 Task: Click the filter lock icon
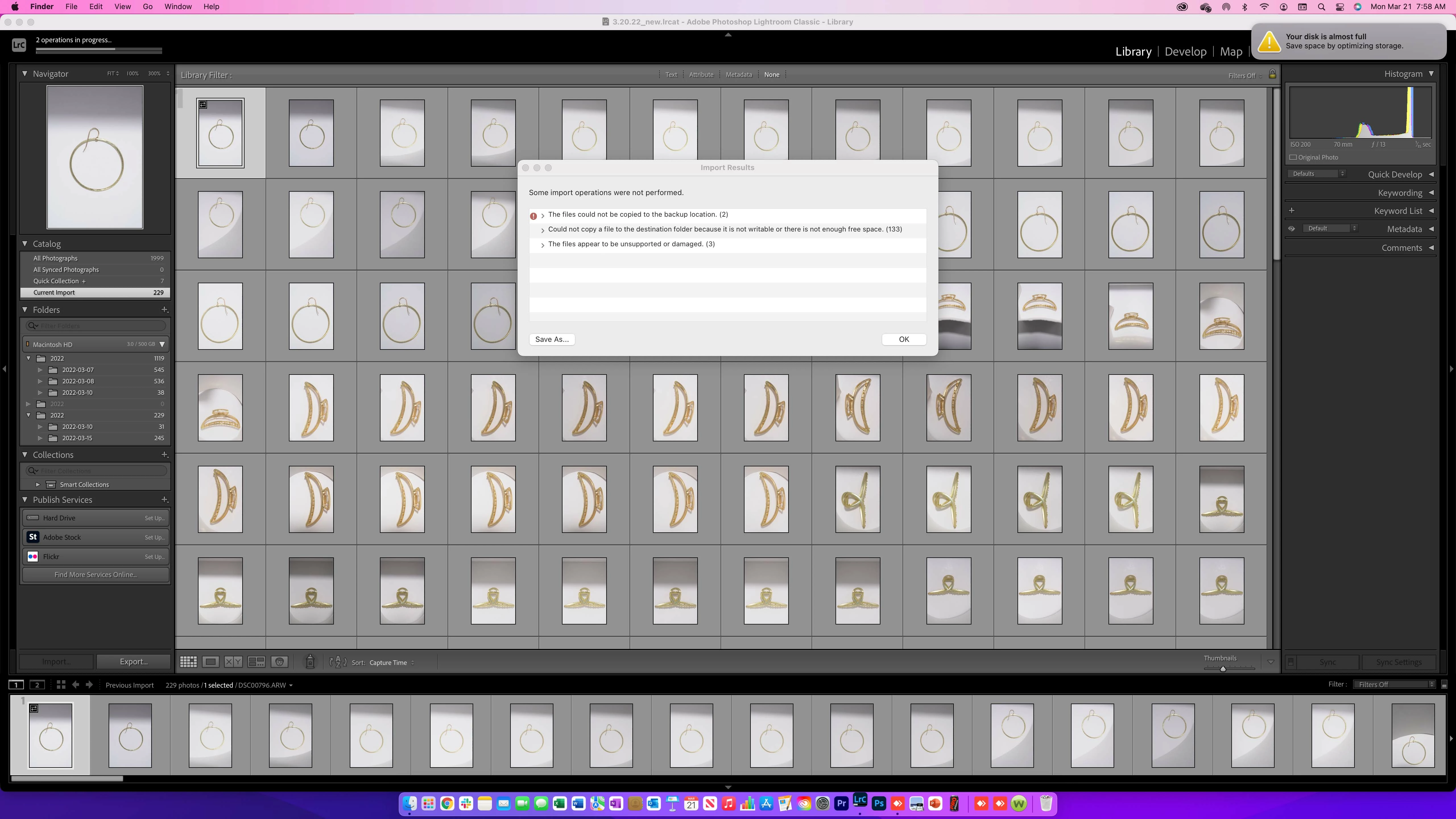(1272, 75)
